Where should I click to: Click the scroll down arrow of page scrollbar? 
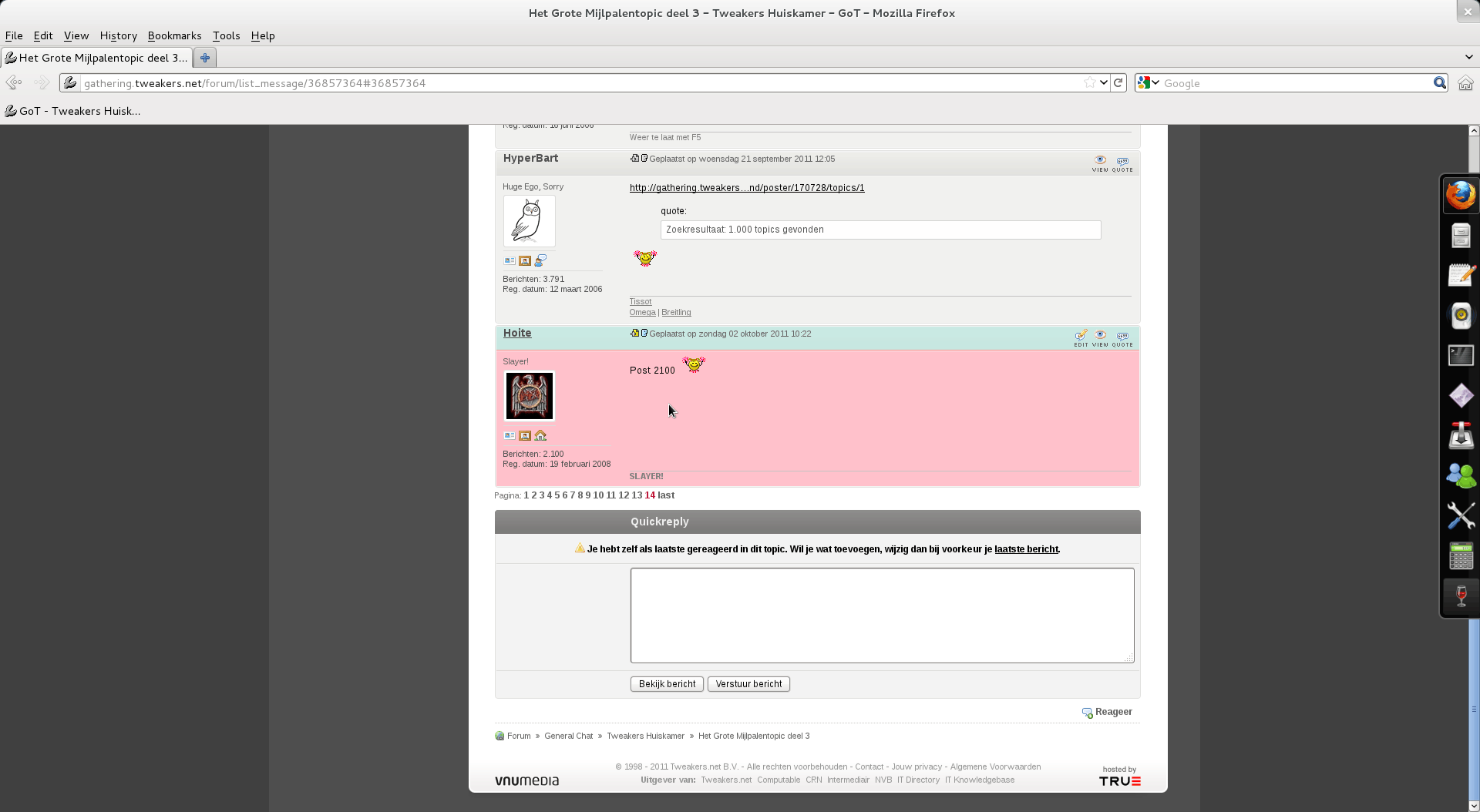[x=1474, y=806]
